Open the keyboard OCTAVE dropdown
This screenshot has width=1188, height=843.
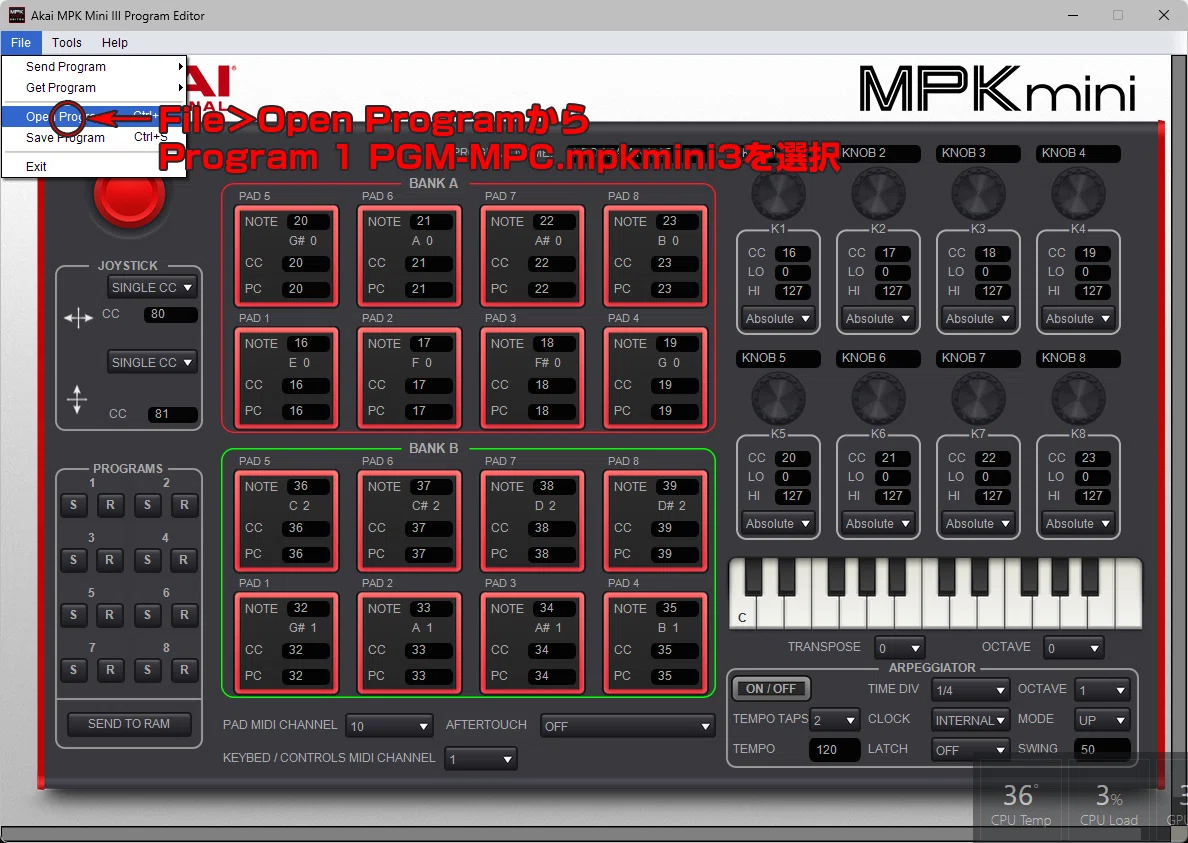click(x=1073, y=648)
